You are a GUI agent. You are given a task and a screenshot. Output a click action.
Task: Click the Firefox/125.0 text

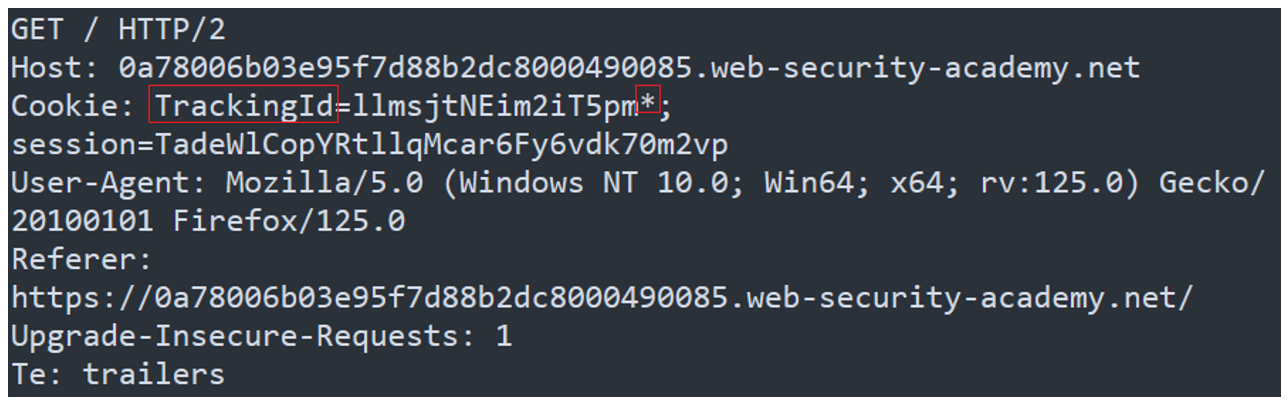(290, 221)
